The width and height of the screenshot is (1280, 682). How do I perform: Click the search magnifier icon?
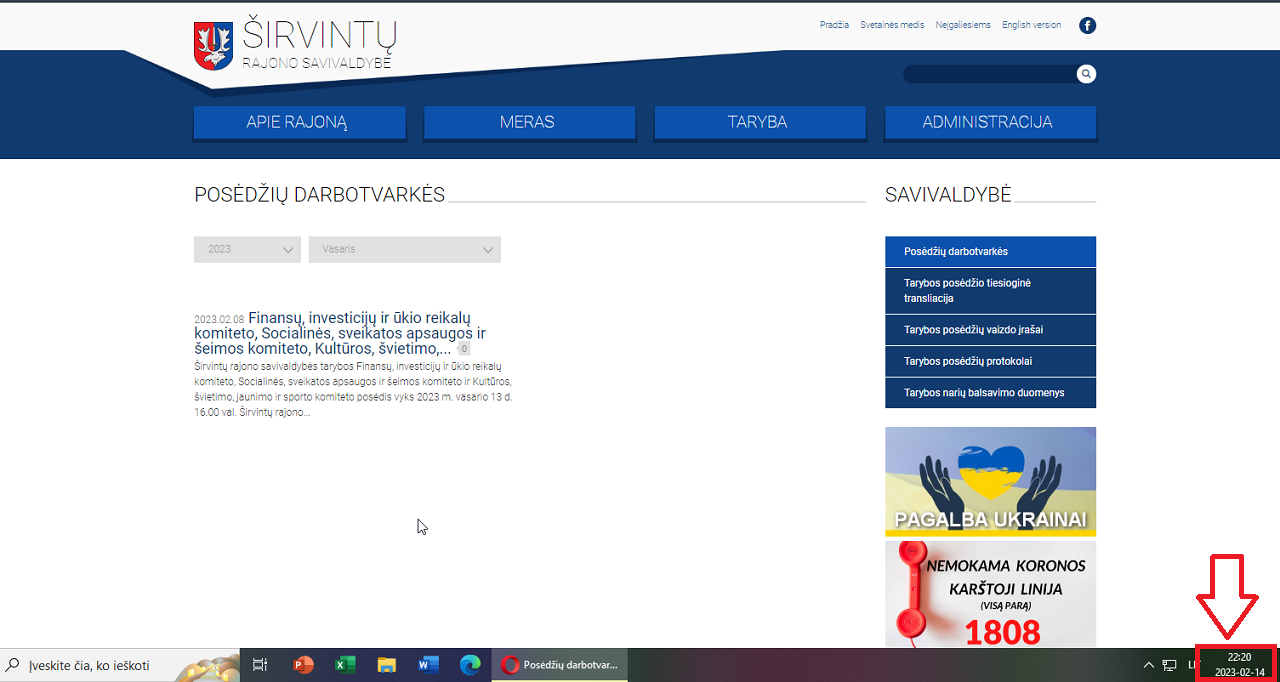pyautogui.click(x=1086, y=74)
